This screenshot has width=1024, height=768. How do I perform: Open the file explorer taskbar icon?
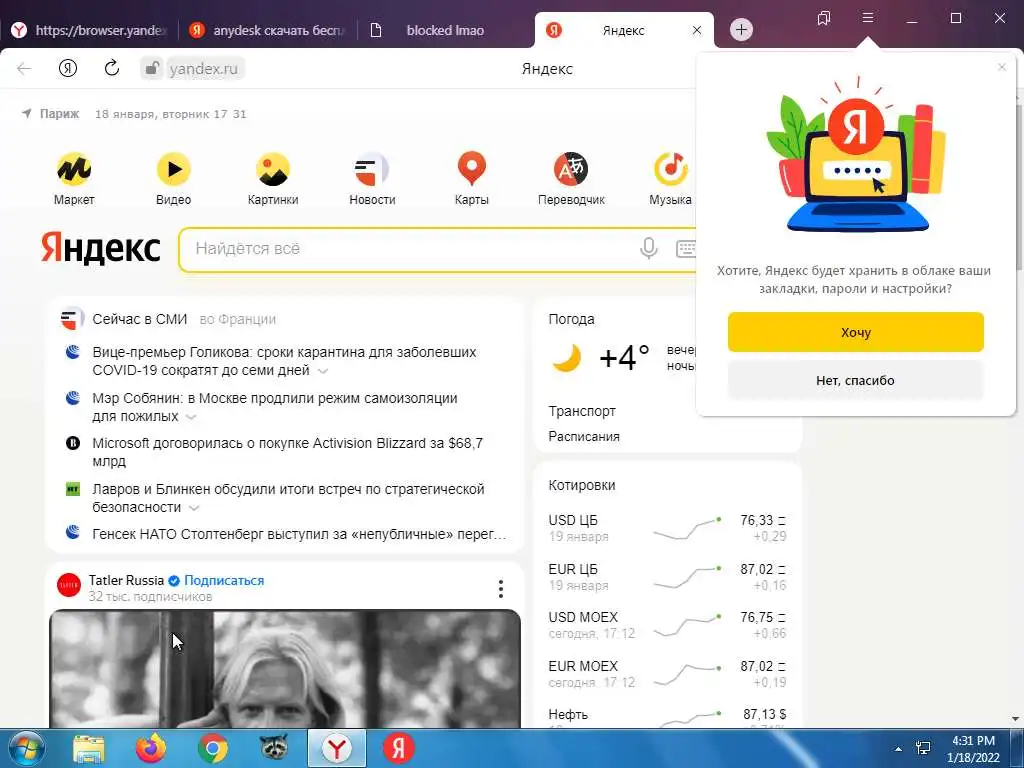[x=89, y=748]
